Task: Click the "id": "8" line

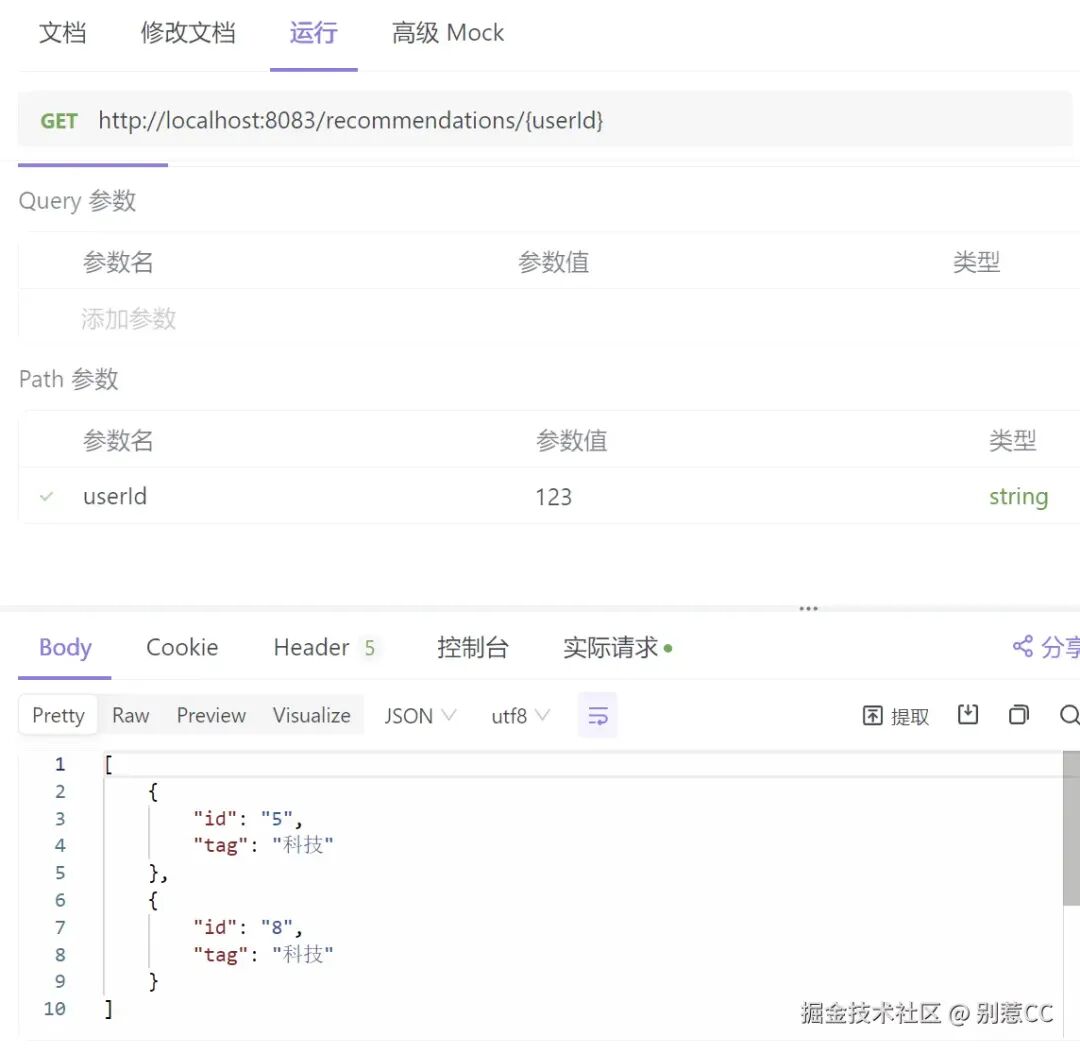Action: (x=248, y=928)
